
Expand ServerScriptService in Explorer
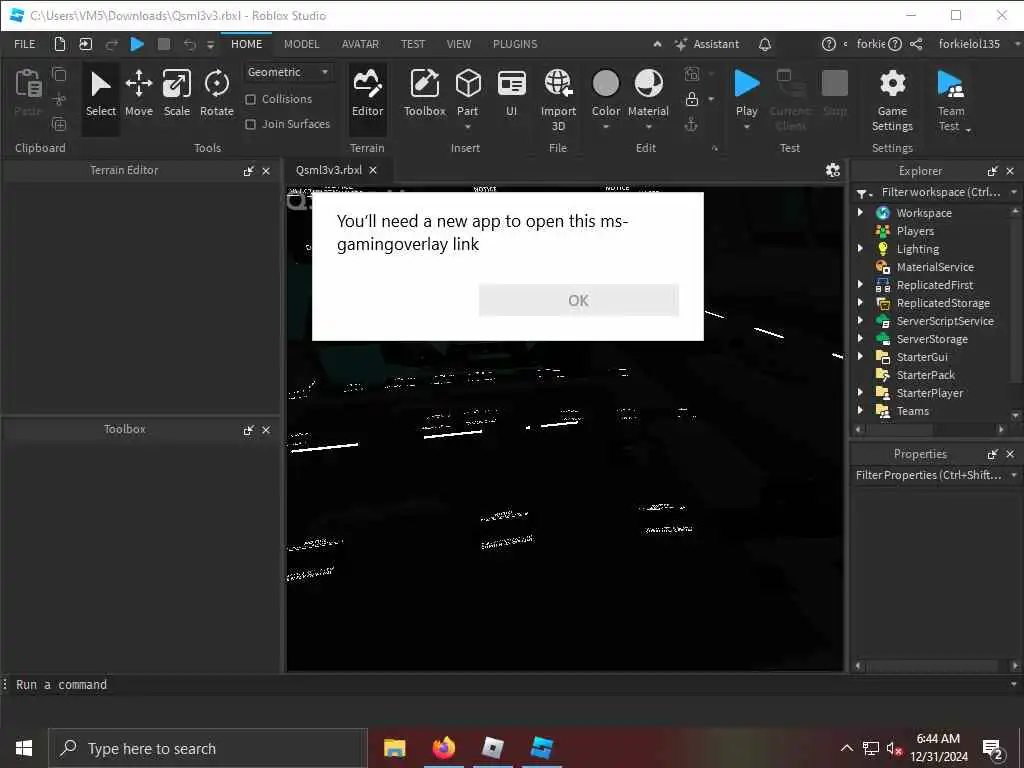(x=860, y=320)
